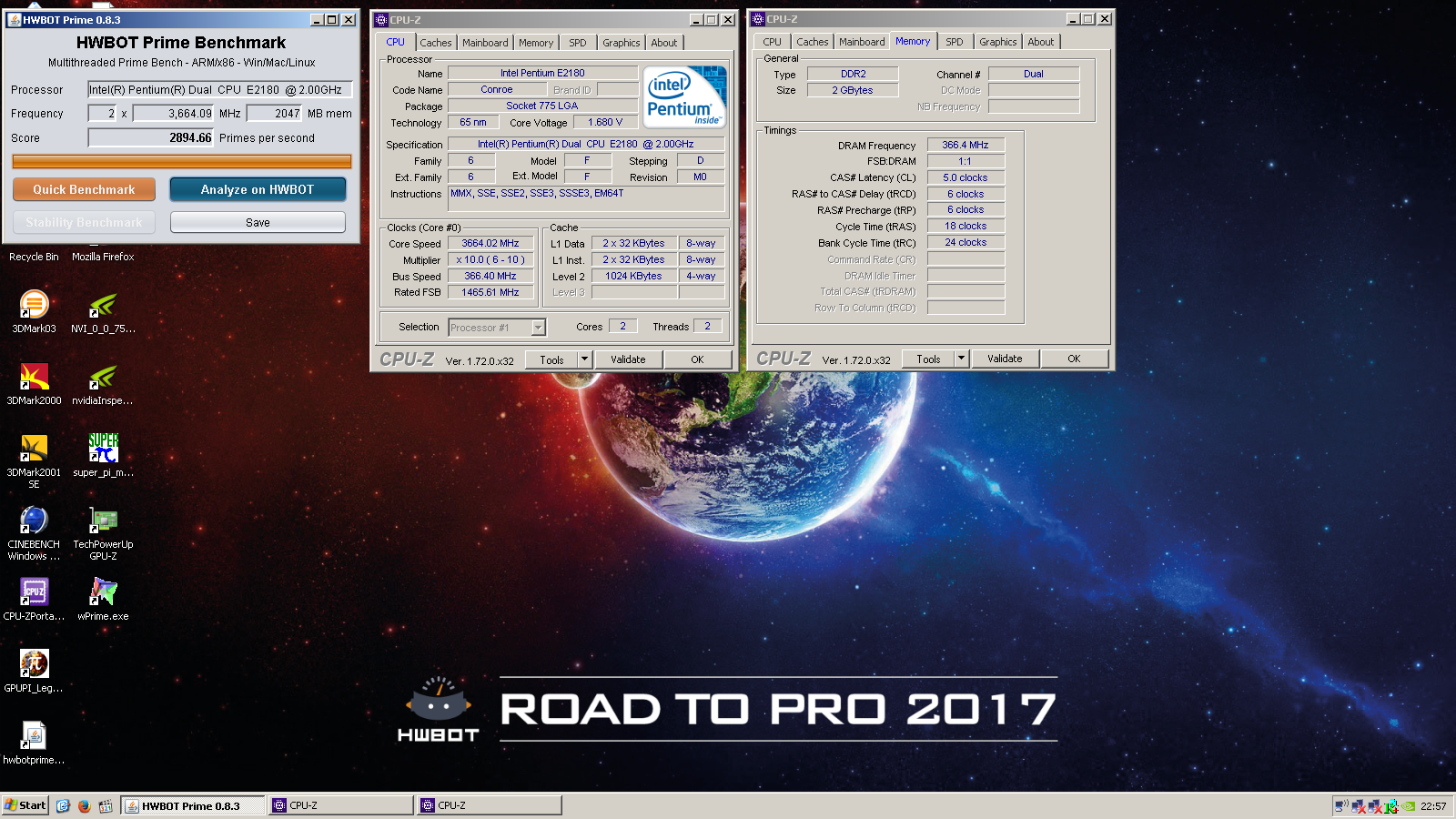
Task: Click the orange benchmark progress bar
Action: (x=181, y=161)
